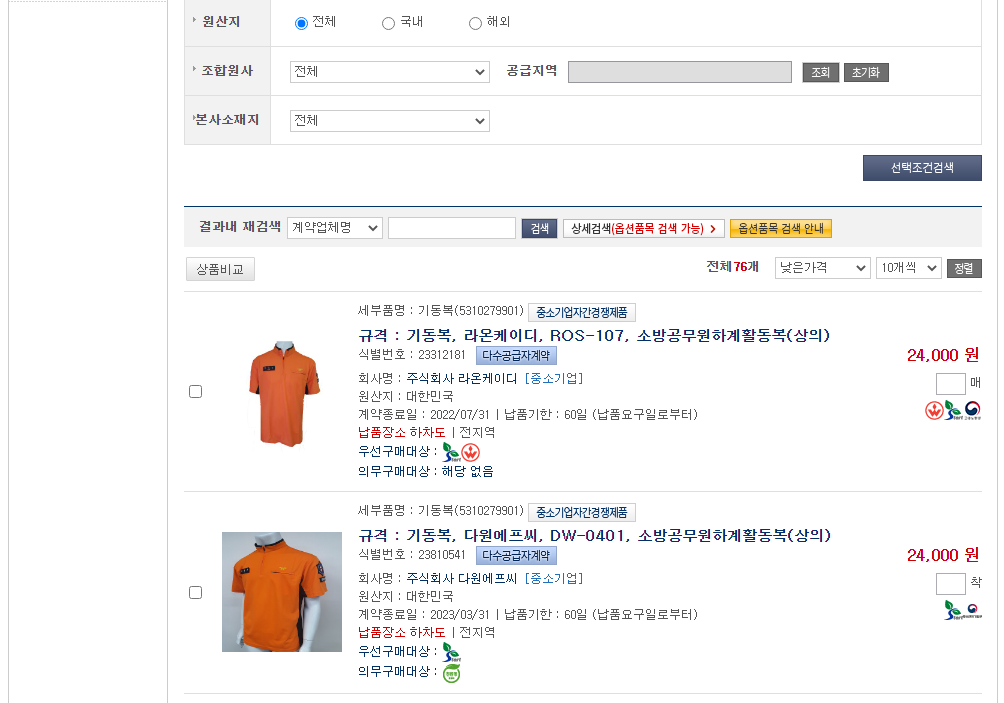Viewport: 1004px width, 703px height.
Task: Click 조회 button beside 공급지역 field
Action: (x=820, y=72)
